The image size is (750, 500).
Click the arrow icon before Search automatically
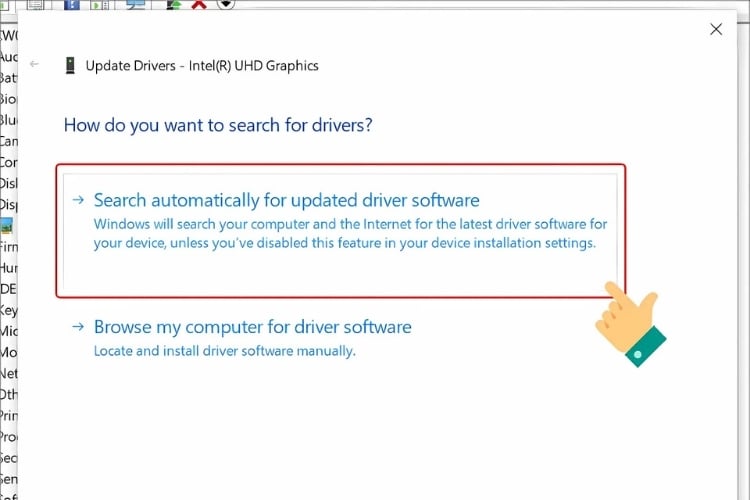(79, 201)
